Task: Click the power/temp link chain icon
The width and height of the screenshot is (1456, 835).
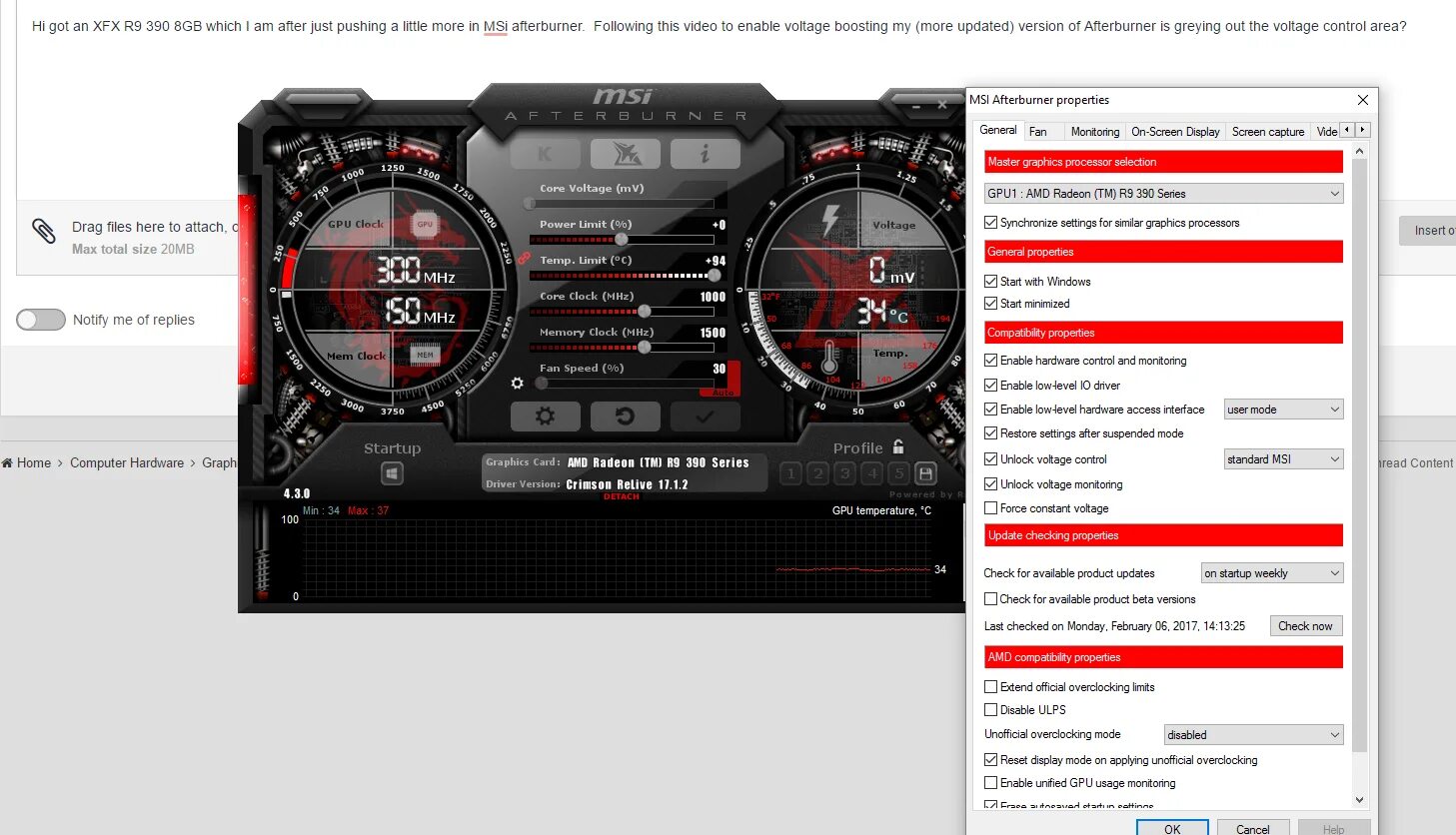Action: click(x=523, y=258)
